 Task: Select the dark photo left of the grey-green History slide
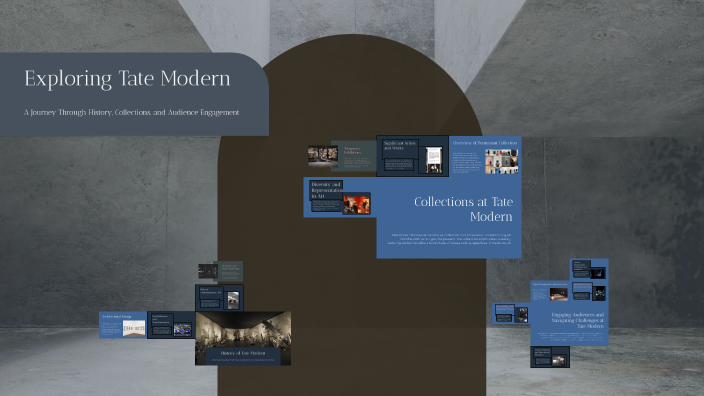click(208, 271)
